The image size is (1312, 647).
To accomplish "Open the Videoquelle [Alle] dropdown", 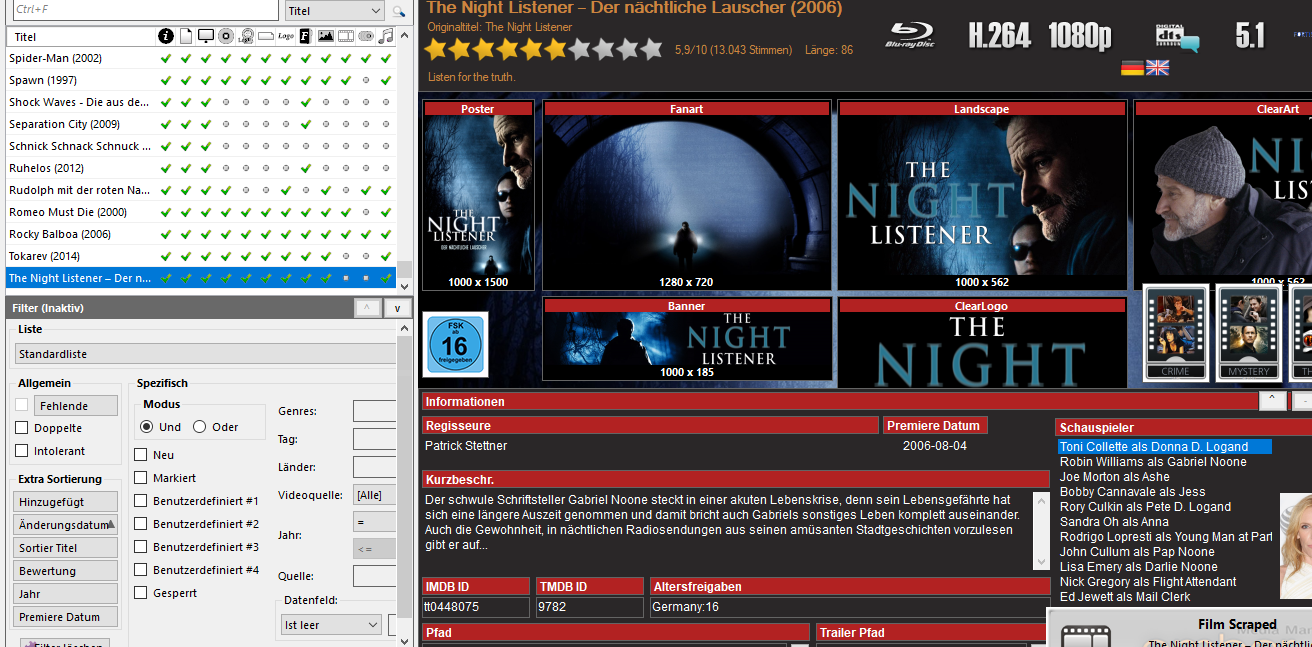I will 375,495.
